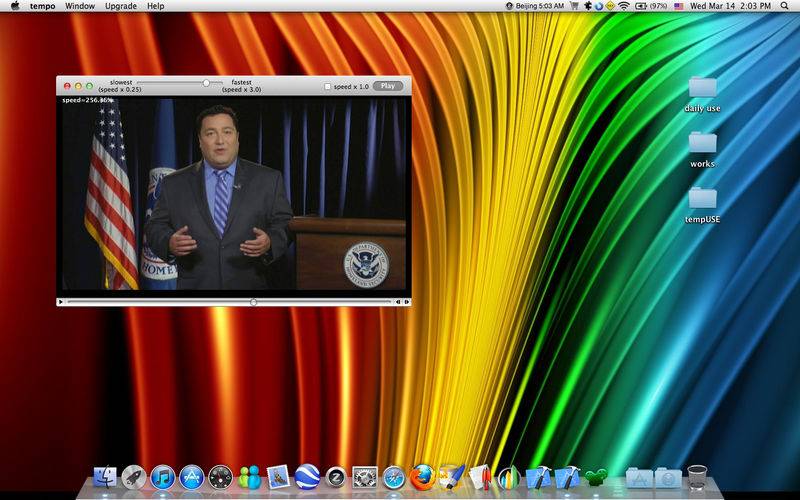The image size is (800, 500).
Task: Launch Firefox from the dock
Action: pyautogui.click(x=422, y=478)
